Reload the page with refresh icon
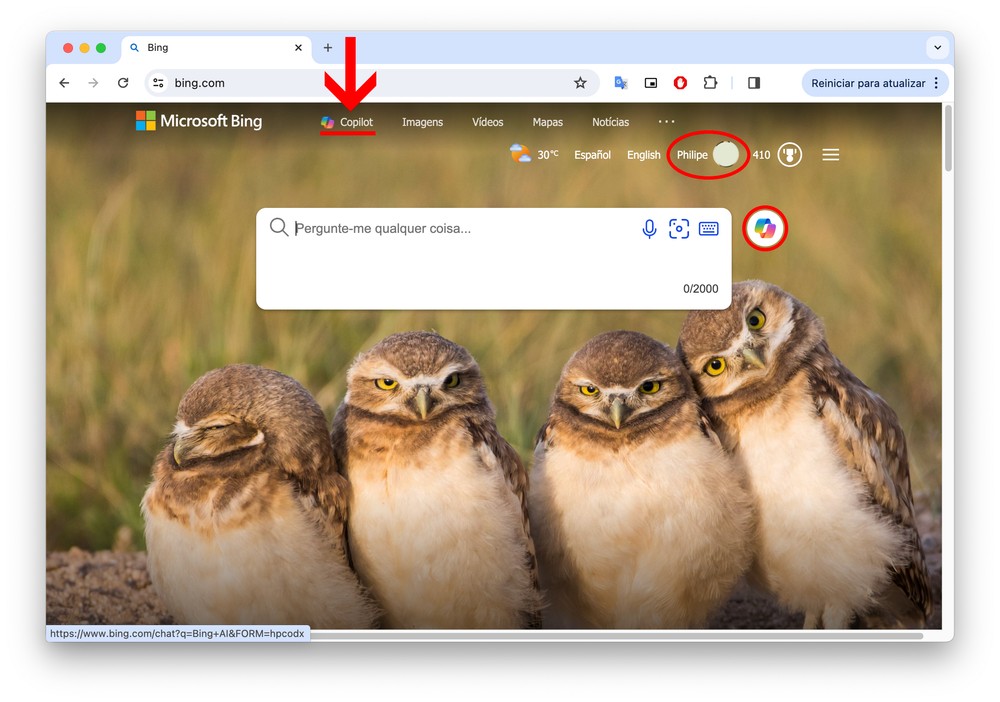Image resolution: width=1000 pixels, height=702 pixels. 123,83
